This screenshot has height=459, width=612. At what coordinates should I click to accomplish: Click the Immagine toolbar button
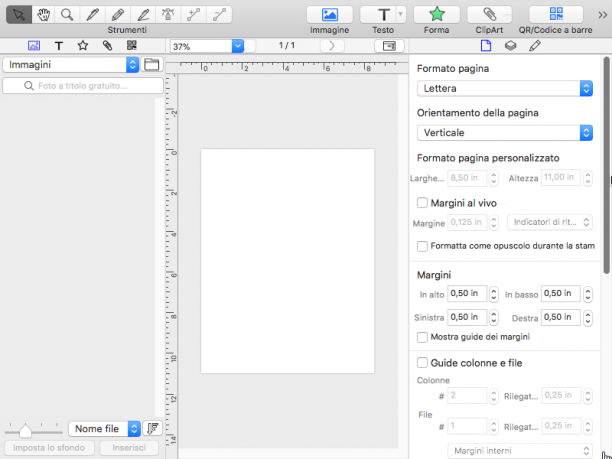(x=329, y=15)
